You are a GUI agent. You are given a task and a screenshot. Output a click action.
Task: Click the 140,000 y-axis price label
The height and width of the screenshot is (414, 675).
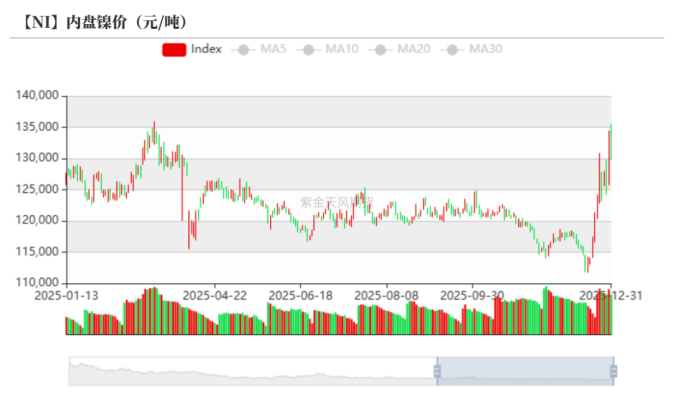pyautogui.click(x=40, y=96)
